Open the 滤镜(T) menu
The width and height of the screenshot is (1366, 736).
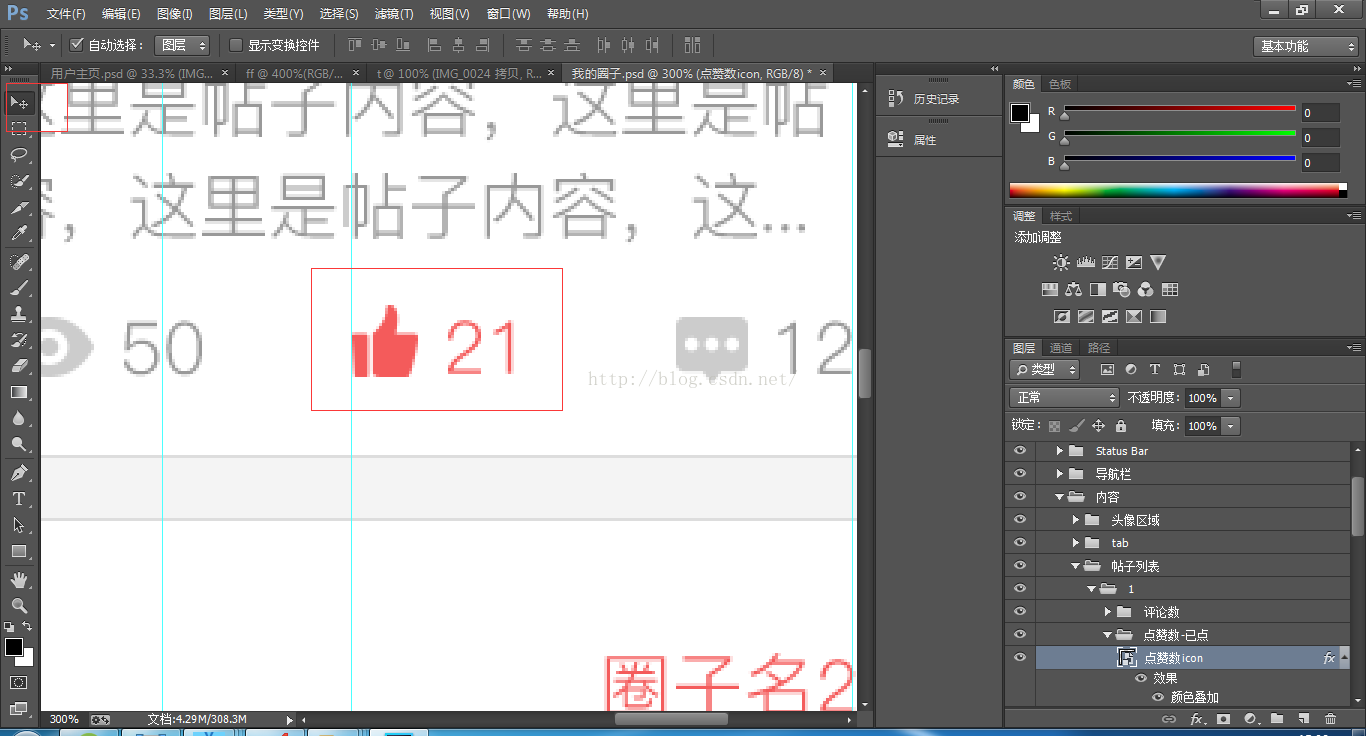(393, 14)
